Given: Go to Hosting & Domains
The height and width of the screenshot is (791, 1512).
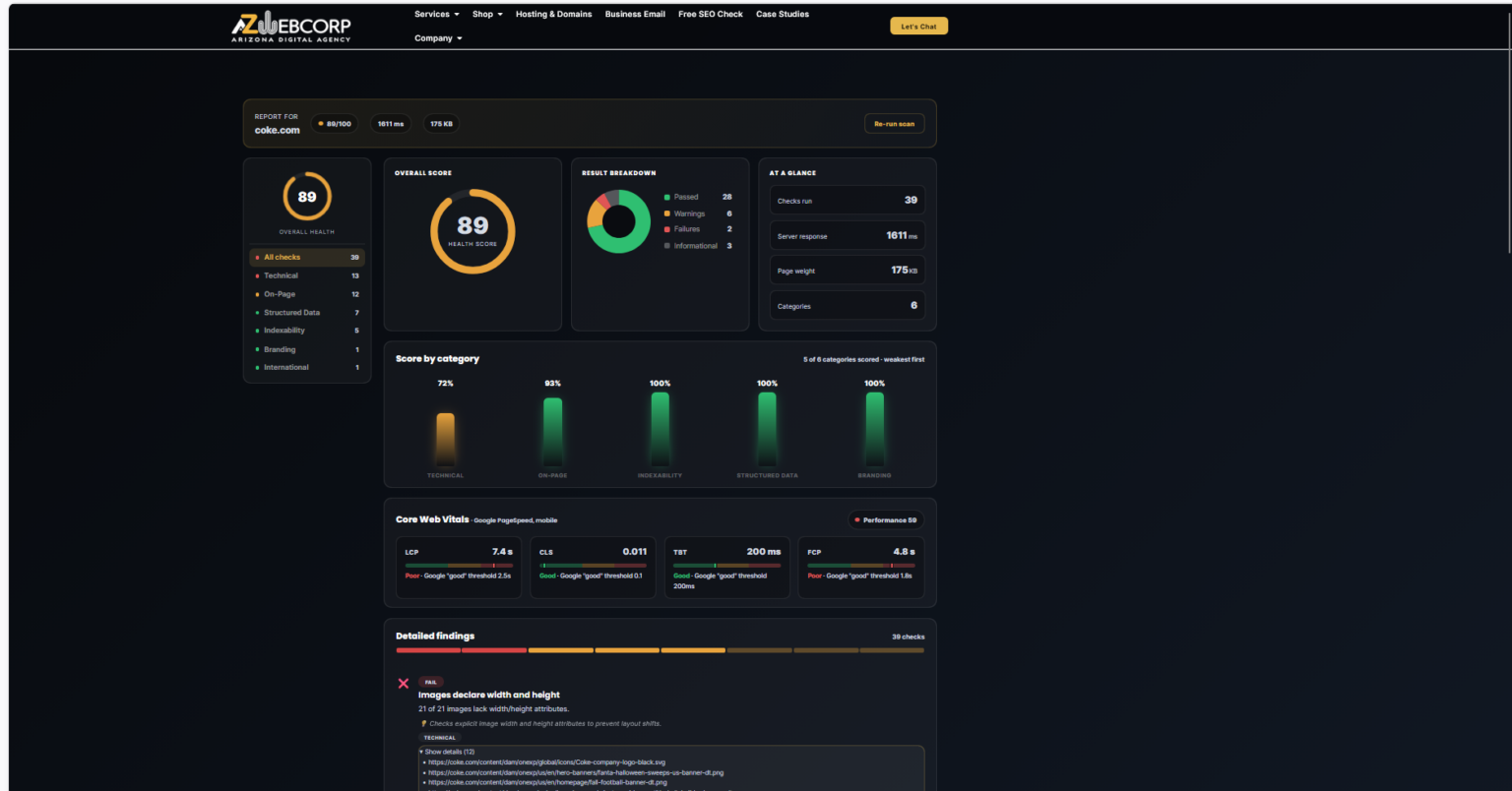Looking at the screenshot, I should click(554, 14).
